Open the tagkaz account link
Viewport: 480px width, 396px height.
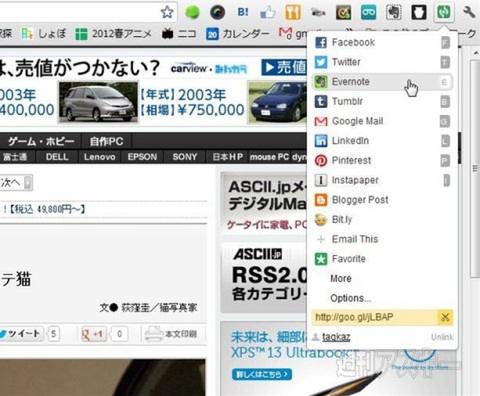pyautogui.click(x=336, y=337)
